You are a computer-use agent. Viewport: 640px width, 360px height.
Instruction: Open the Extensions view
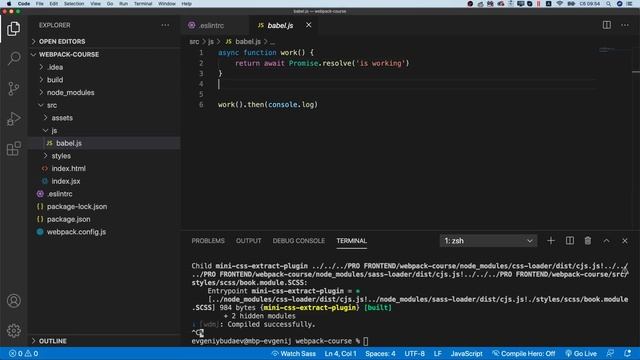(13, 149)
